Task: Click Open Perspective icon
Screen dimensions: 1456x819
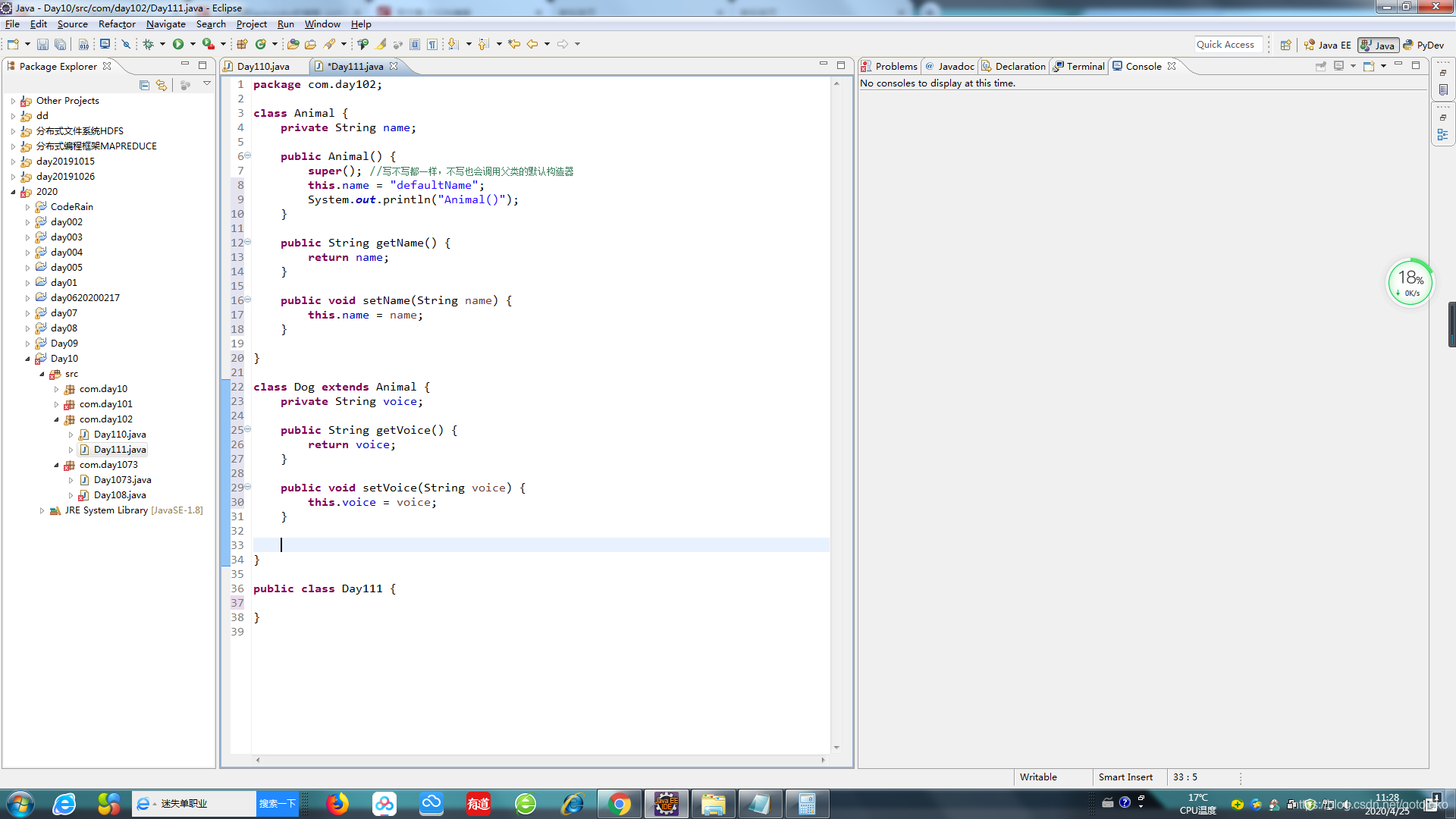Action: click(x=1285, y=45)
